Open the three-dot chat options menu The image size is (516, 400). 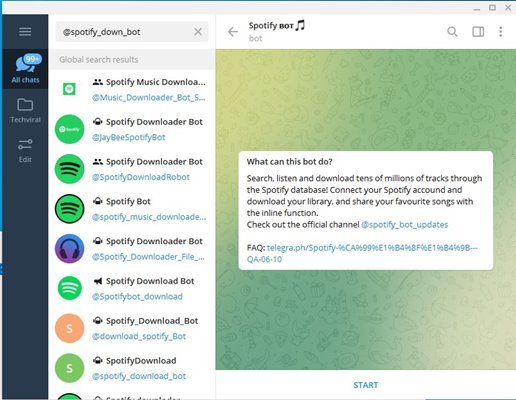tap(500, 32)
